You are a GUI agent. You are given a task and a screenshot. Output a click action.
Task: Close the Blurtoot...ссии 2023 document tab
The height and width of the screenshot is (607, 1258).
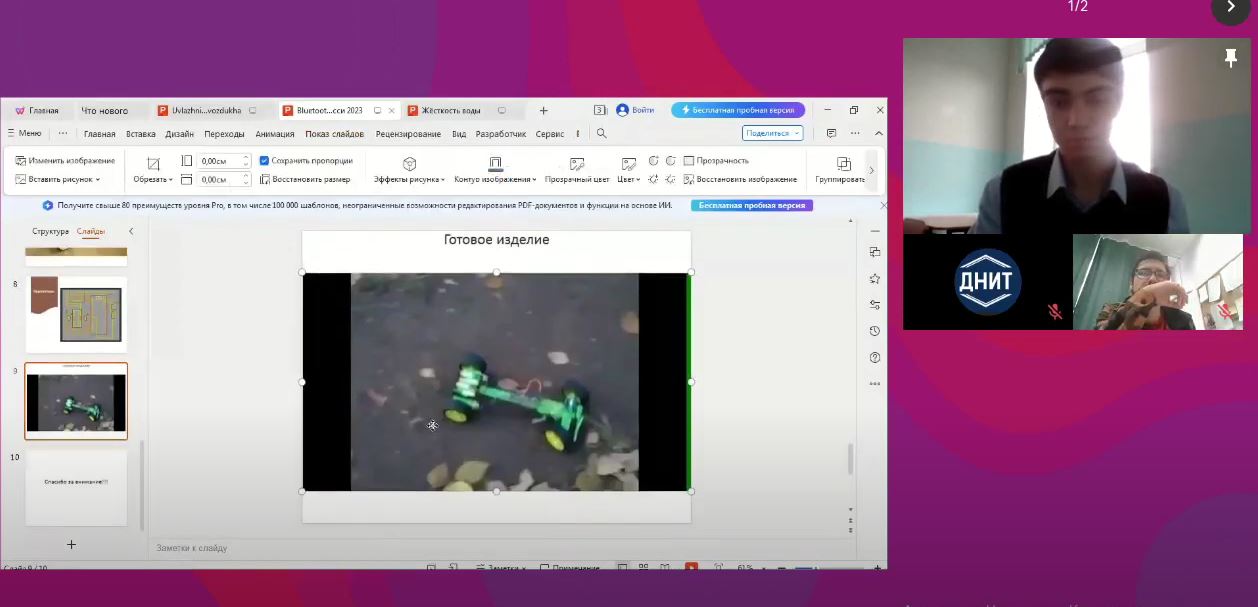pyautogui.click(x=391, y=111)
